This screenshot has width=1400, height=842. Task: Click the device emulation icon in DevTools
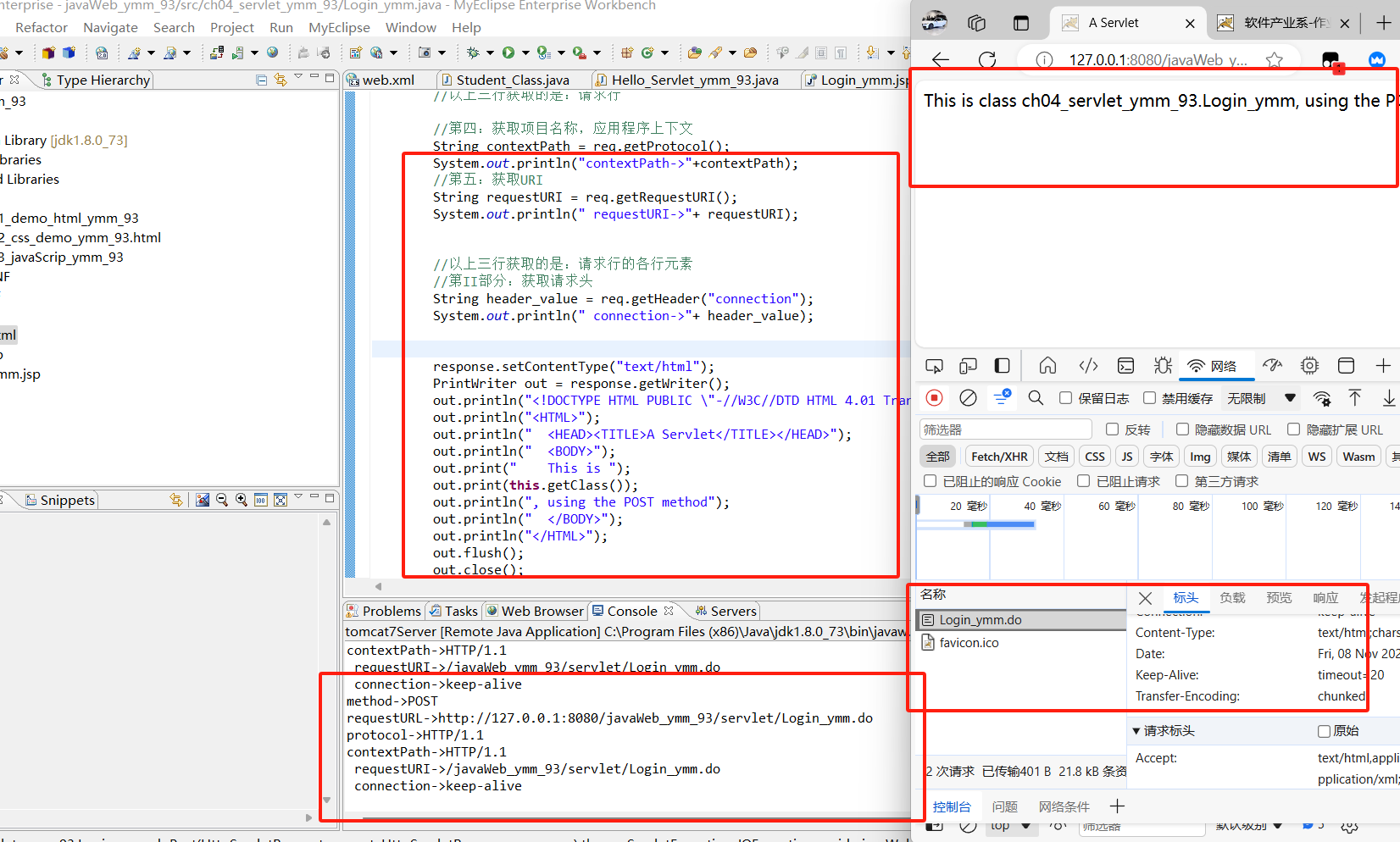coord(968,366)
